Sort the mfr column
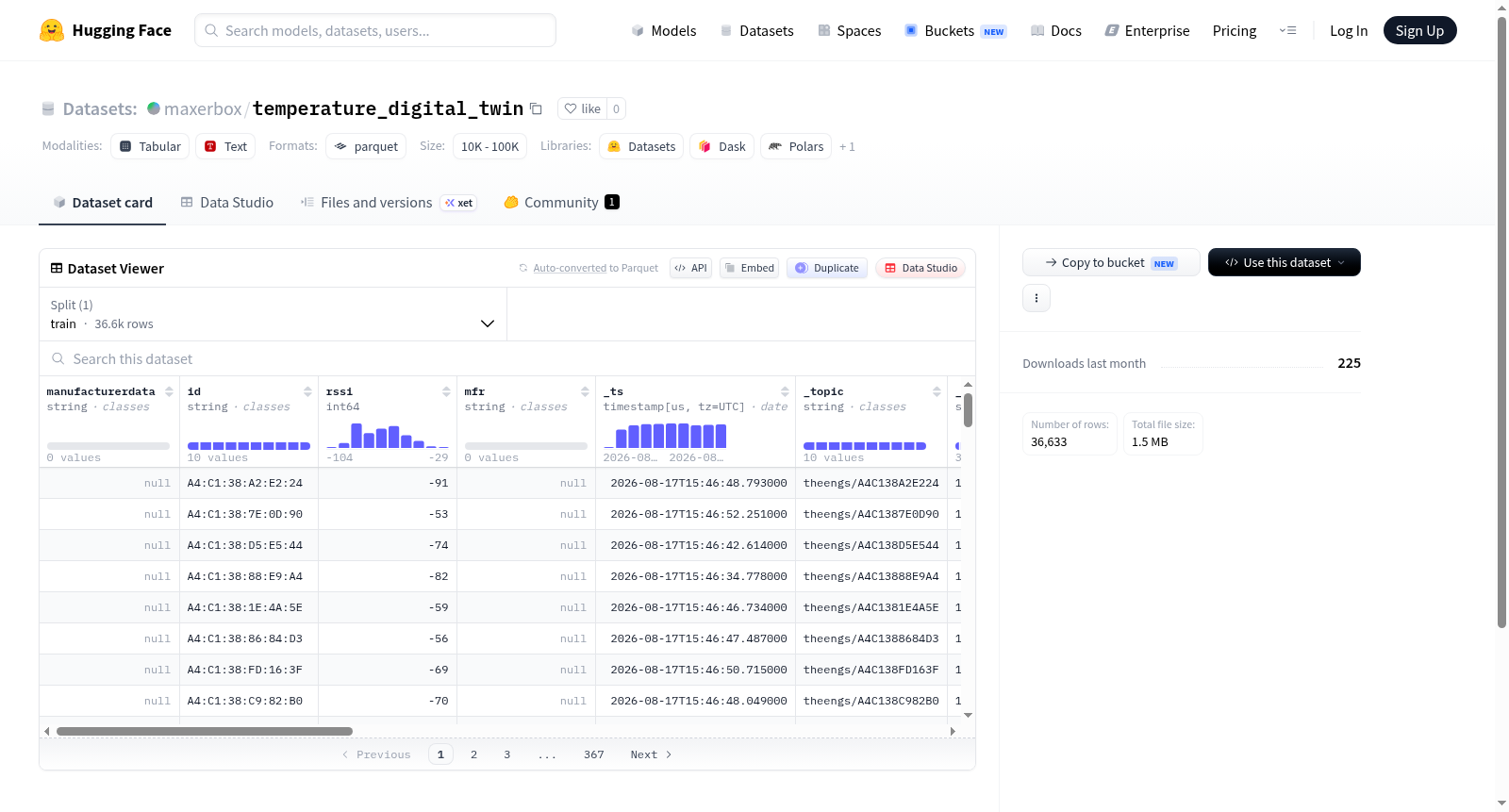 [586, 391]
